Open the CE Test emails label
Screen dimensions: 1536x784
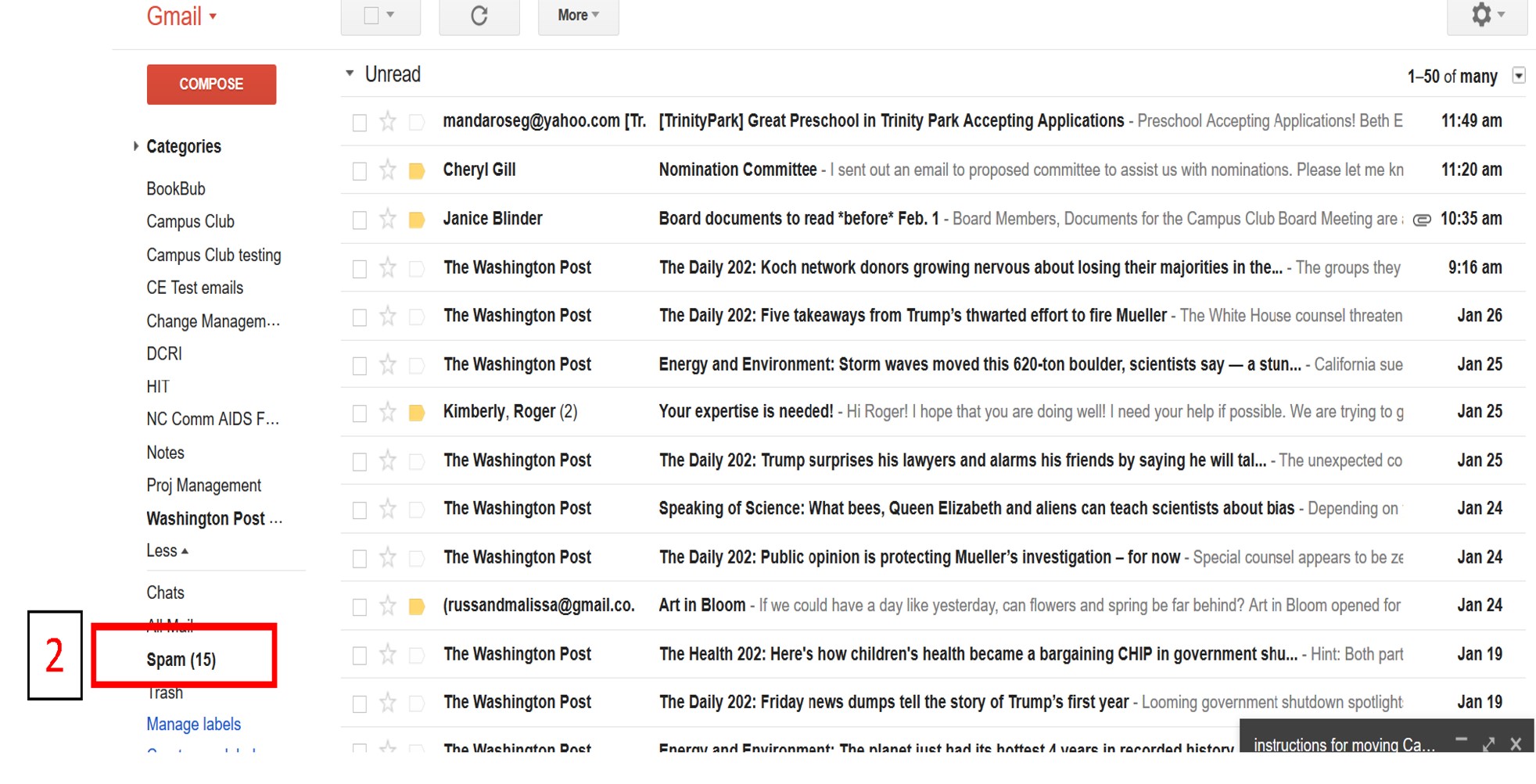point(195,288)
